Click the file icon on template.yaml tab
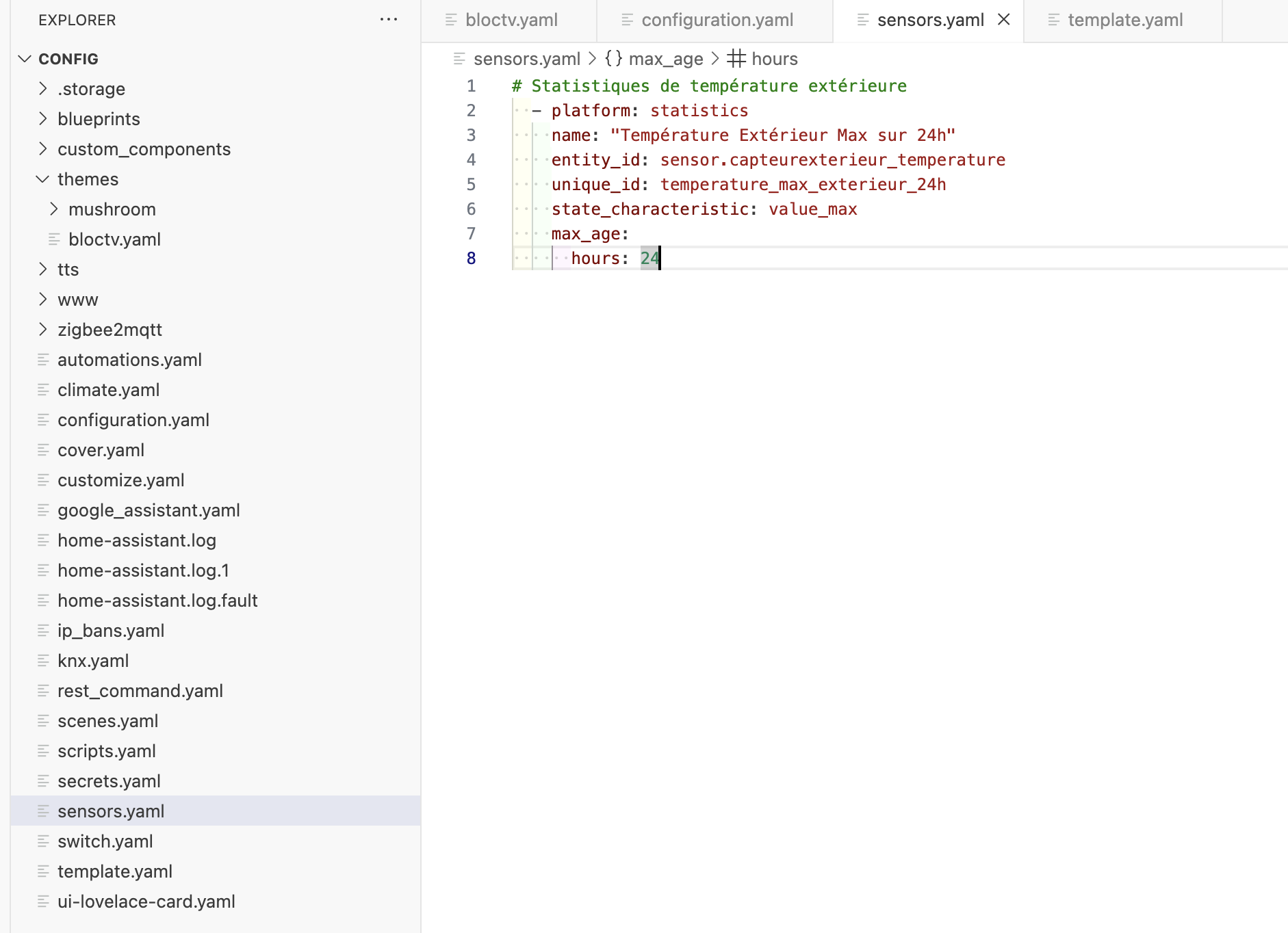 [1054, 20]
